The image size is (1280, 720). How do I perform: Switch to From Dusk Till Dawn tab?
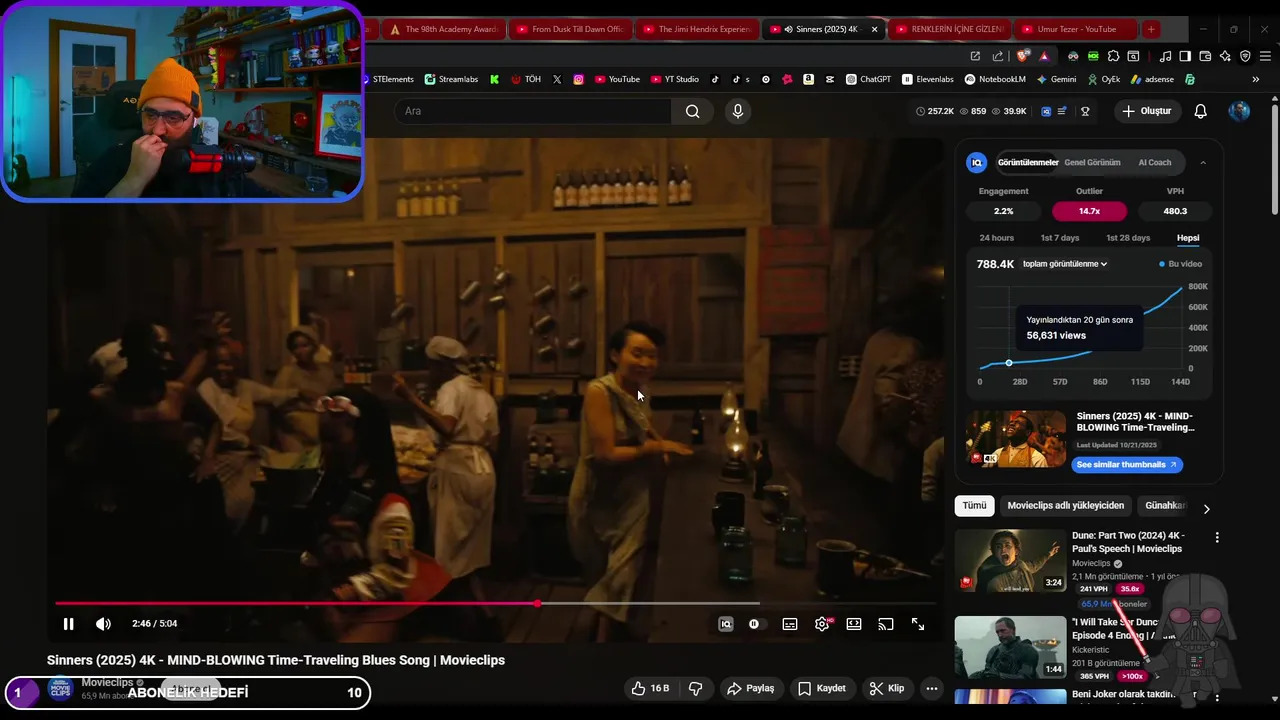click(x=570, y=29)
